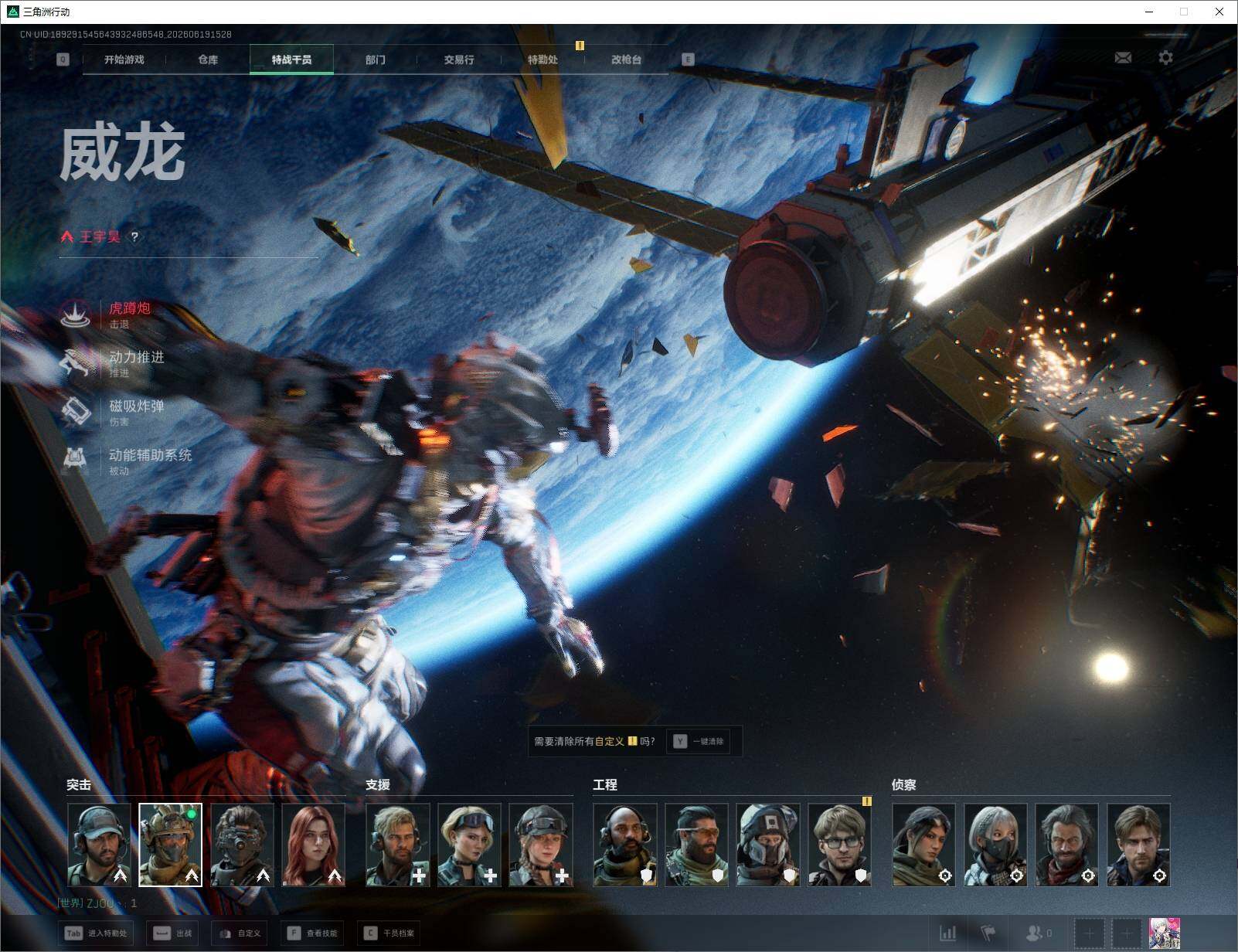
Task: Select the bald bearded engineer operator
Action: (625, 845)
